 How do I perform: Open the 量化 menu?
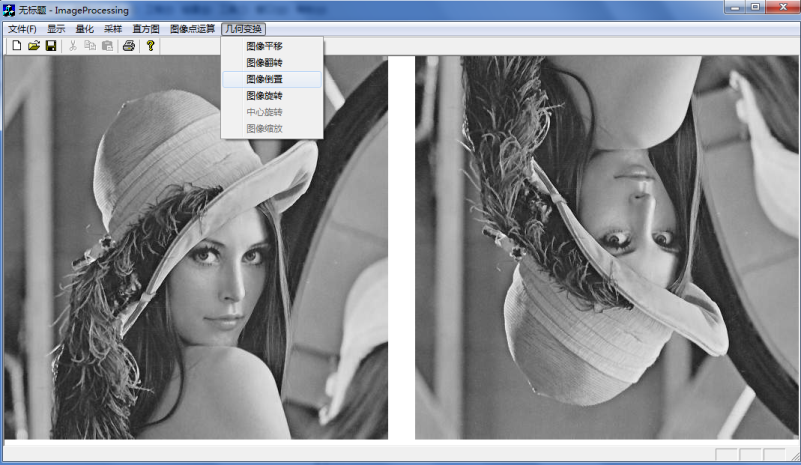[x=84, y=29]
